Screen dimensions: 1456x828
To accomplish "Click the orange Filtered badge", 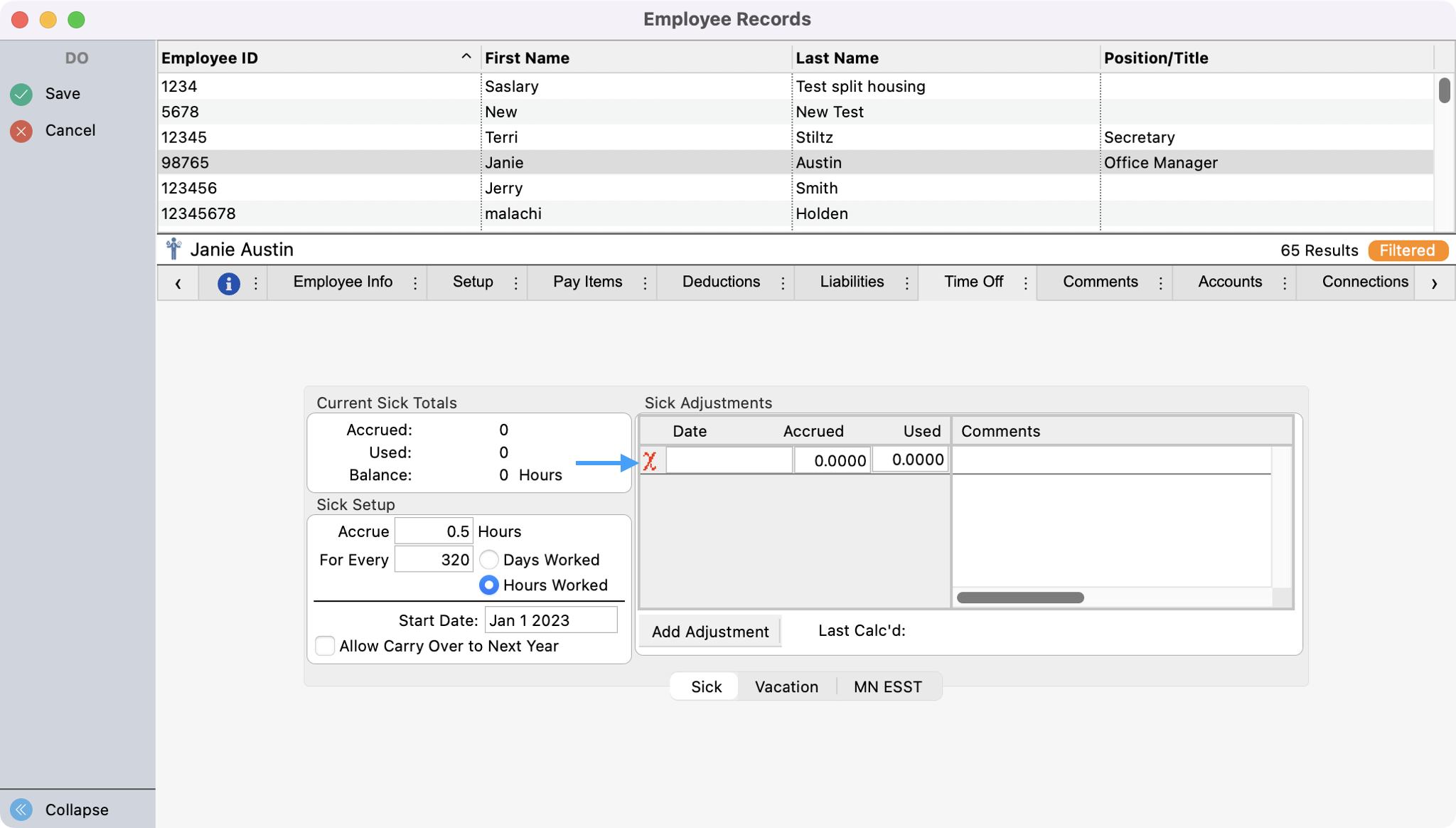I will click(x=1407, y=250).
